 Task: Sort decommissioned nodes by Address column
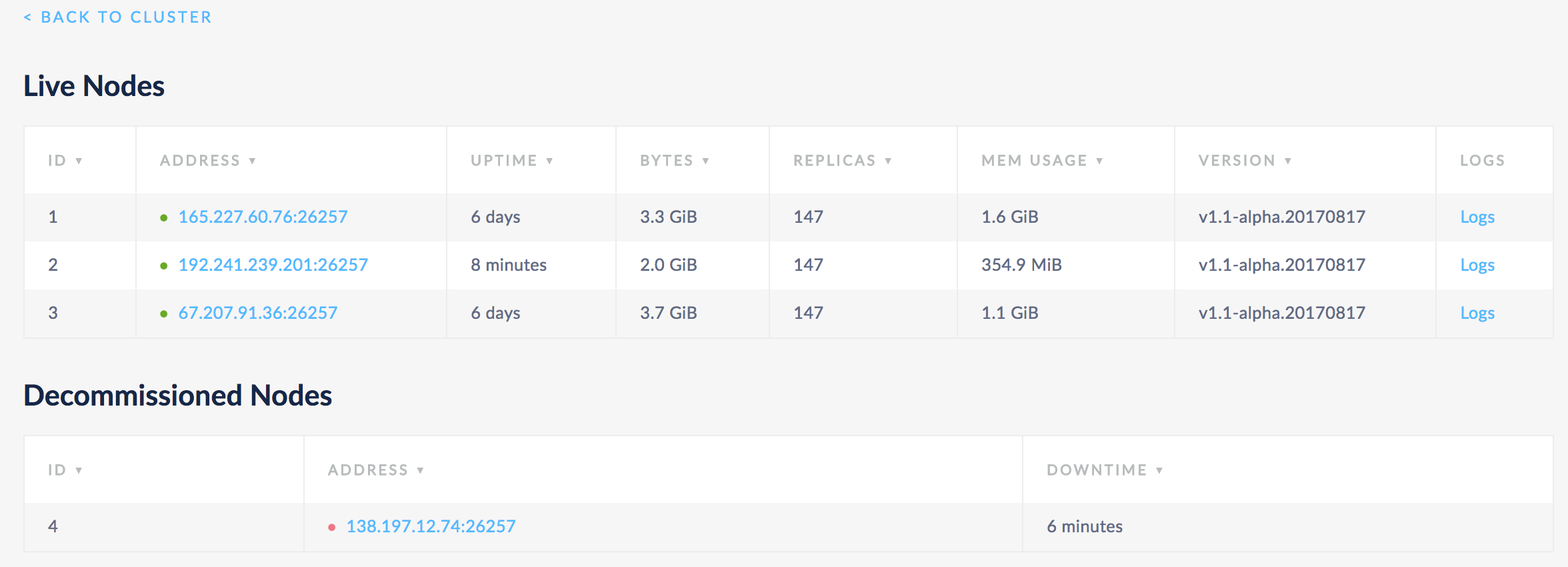(375, 470)
